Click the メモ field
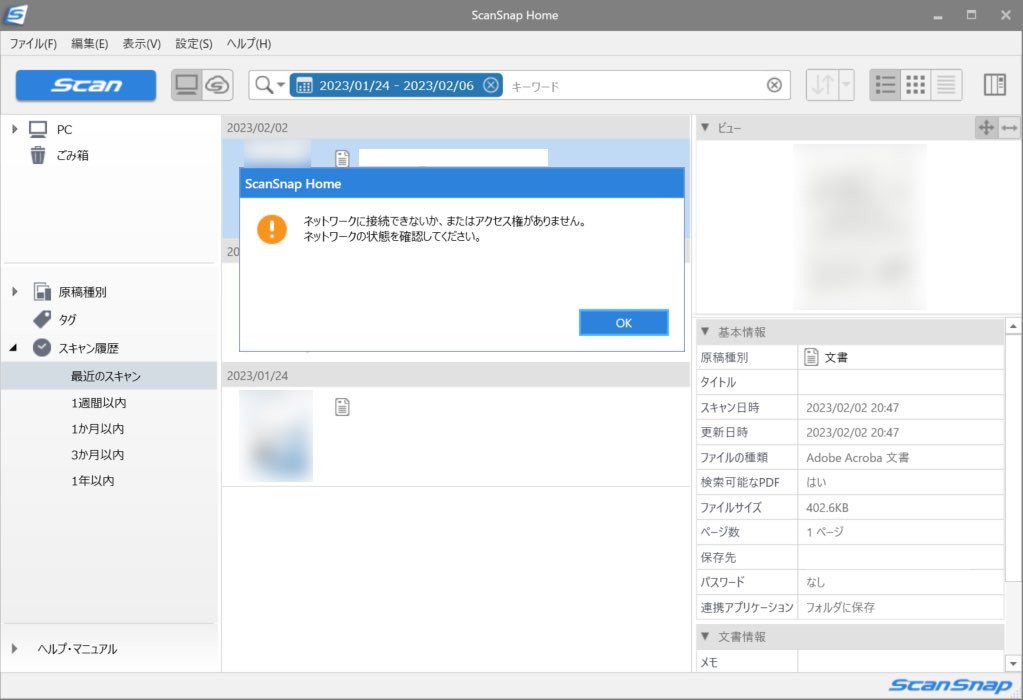Screen dimensions: 1023x700 pos(900,661)
